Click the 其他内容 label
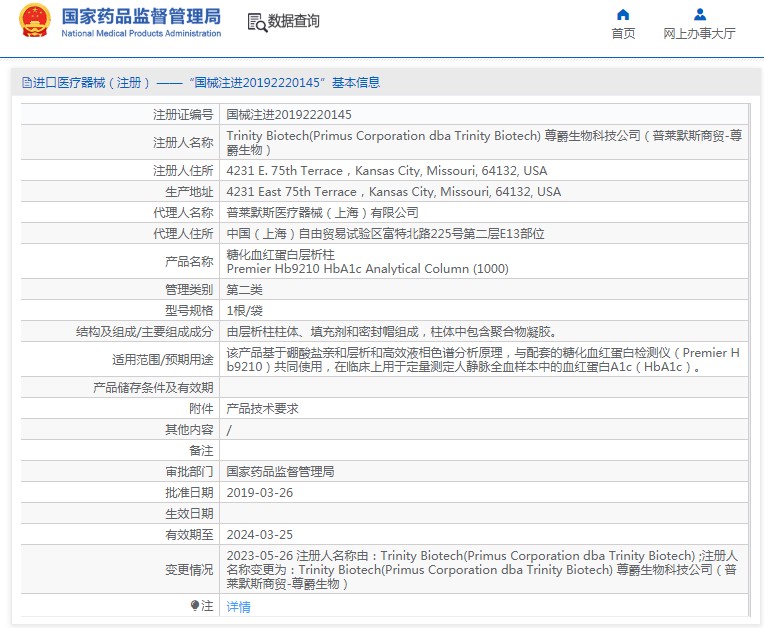 click(x=189, y=429)
